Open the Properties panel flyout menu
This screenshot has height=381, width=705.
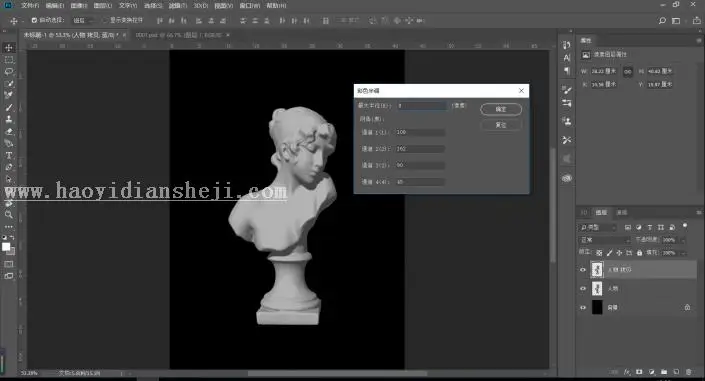coord(699,40)
